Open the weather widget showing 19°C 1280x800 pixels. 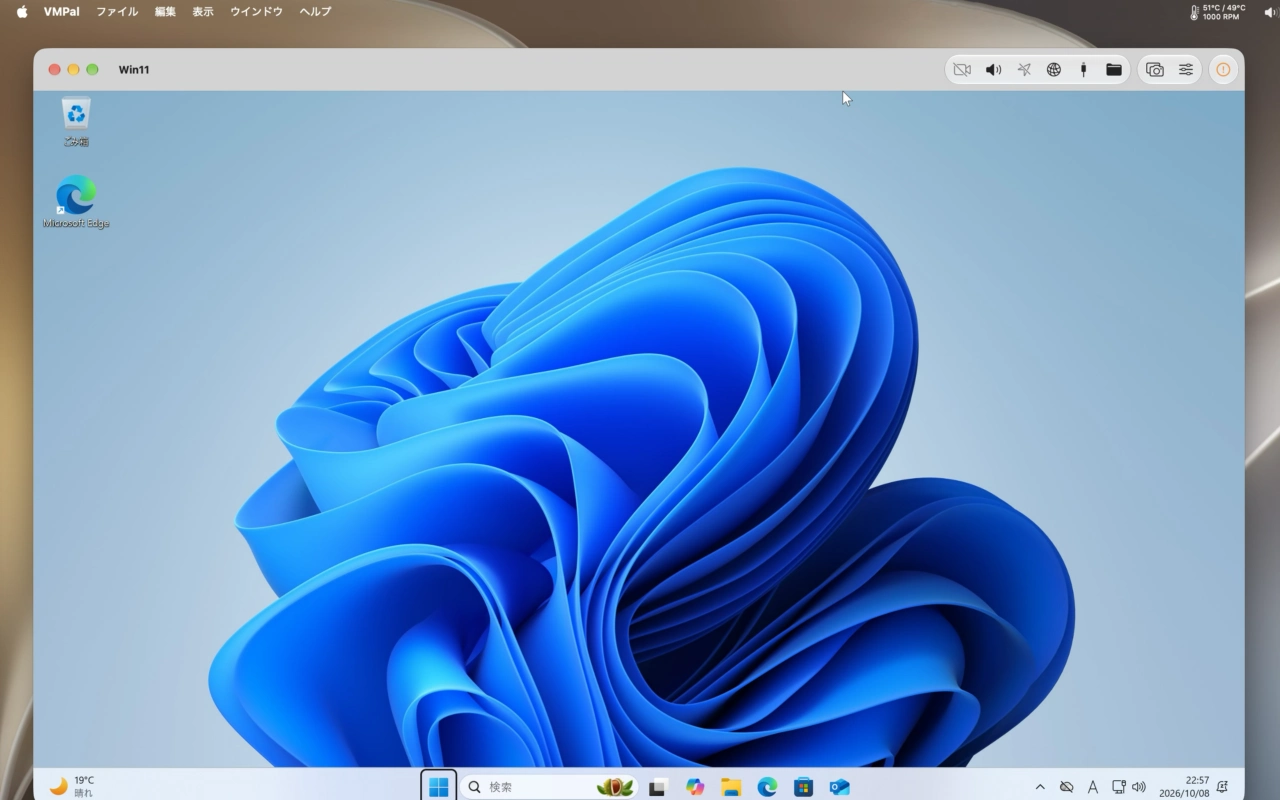72,786
